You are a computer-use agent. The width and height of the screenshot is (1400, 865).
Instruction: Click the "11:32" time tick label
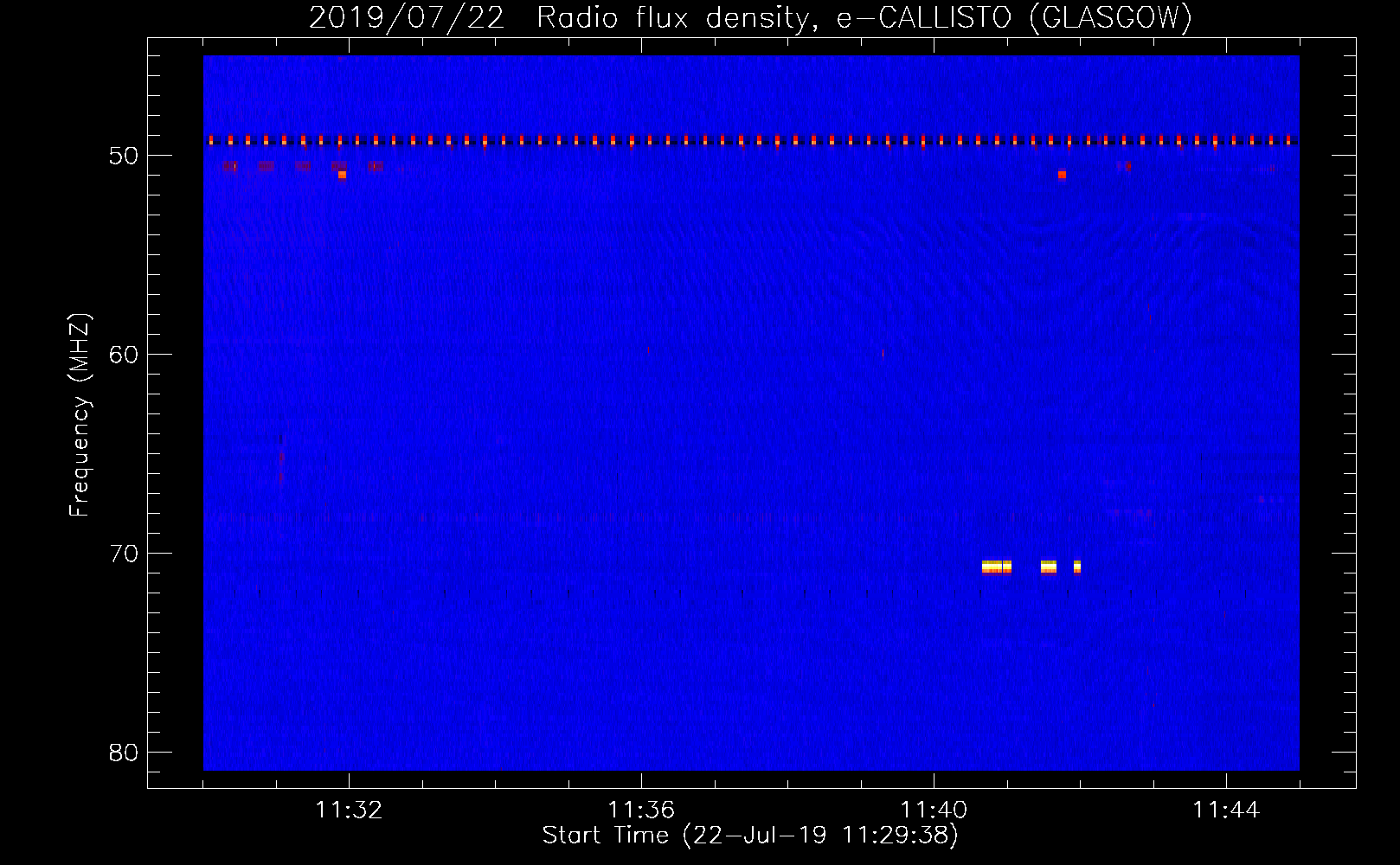pos(349,810)
